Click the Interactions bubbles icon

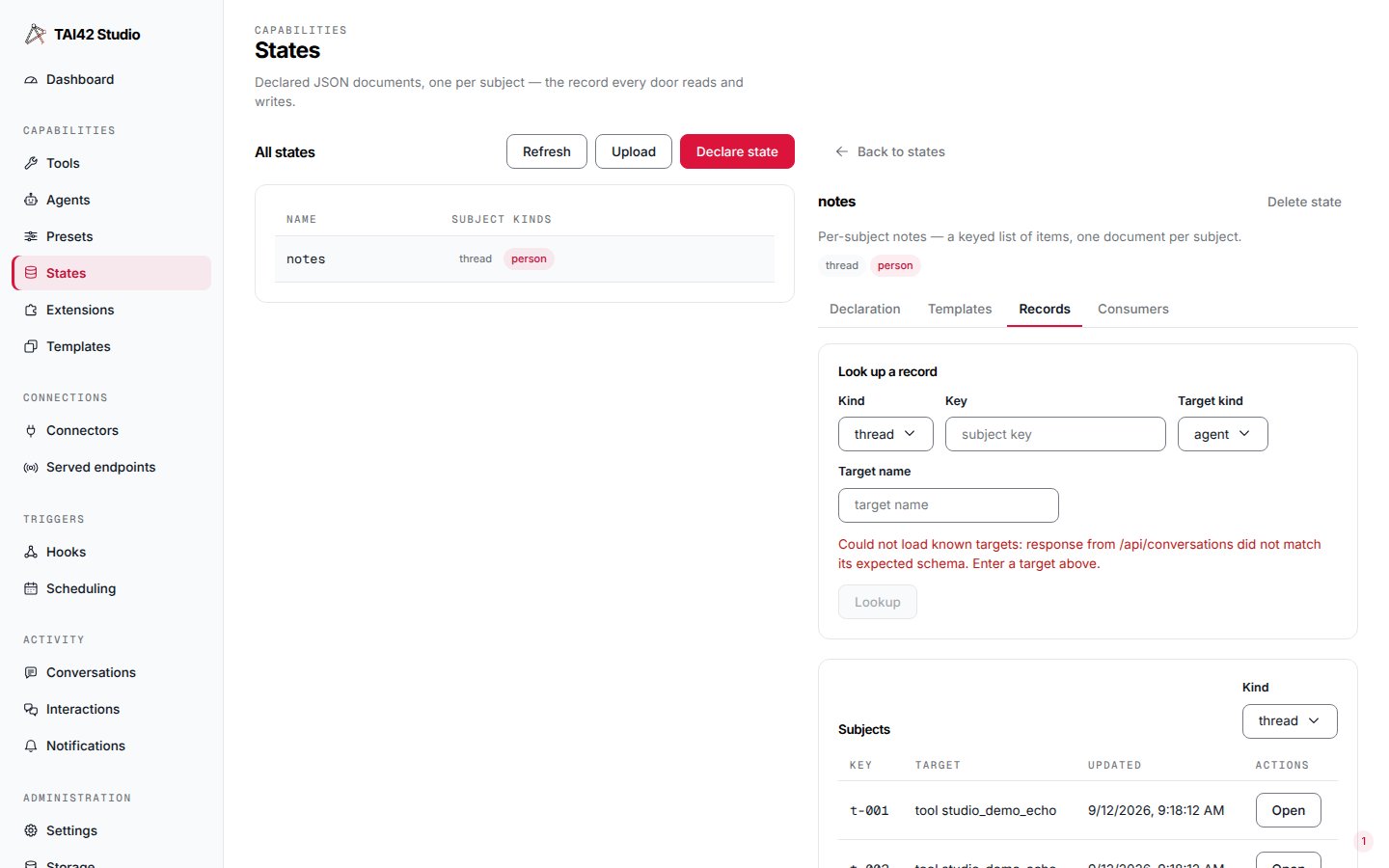(31, 709)
